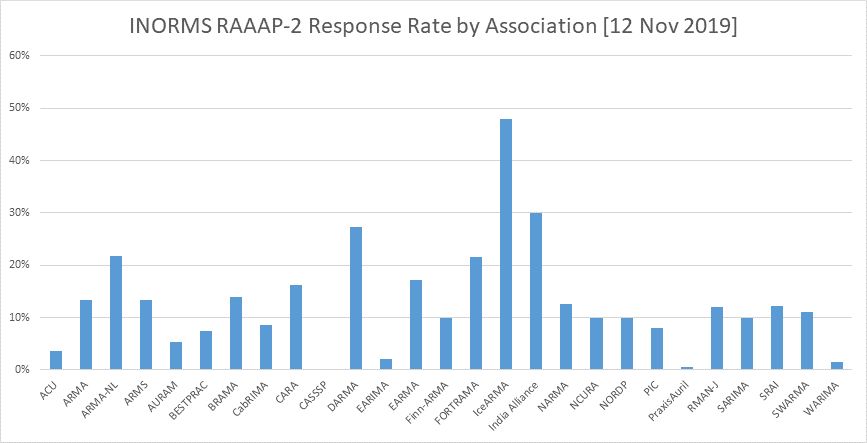Viewport: 867px width, 443px height.
Task: Select the BRAMA bar
Action: point(236,333)
